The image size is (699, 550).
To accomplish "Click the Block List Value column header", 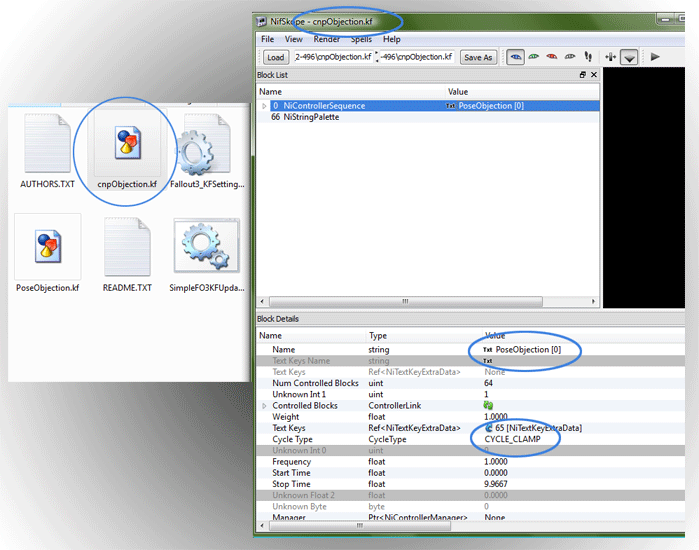I will pyautogui.click(x=522, y=92).
